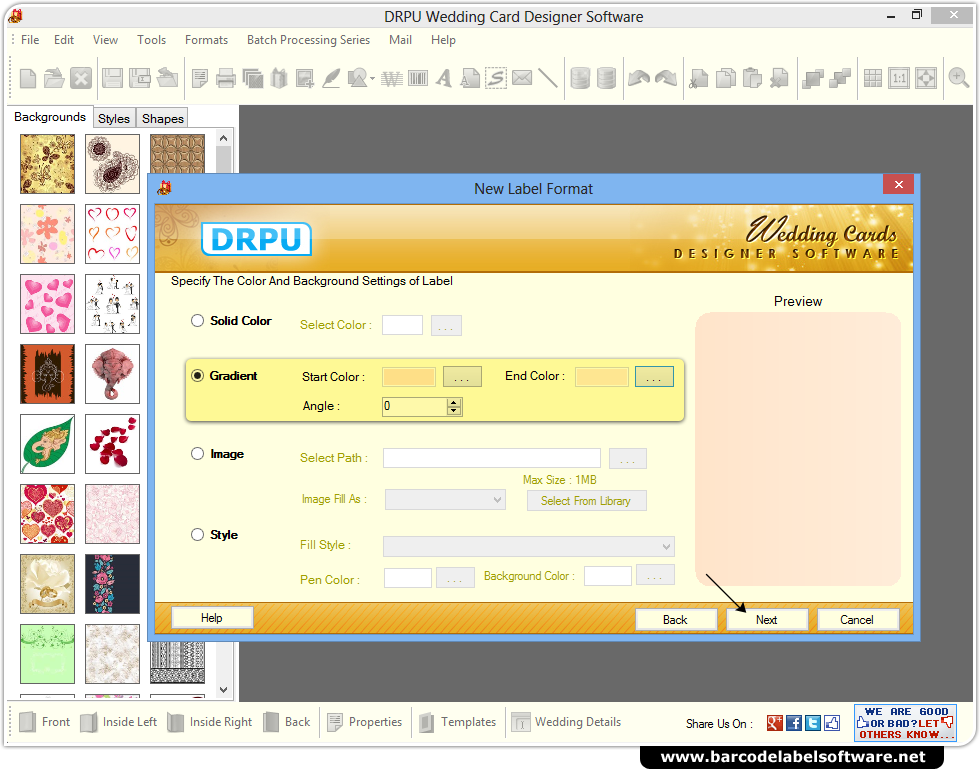Click the Save floppy disk icon
This screenshot has width=980, height=769.
112,79
